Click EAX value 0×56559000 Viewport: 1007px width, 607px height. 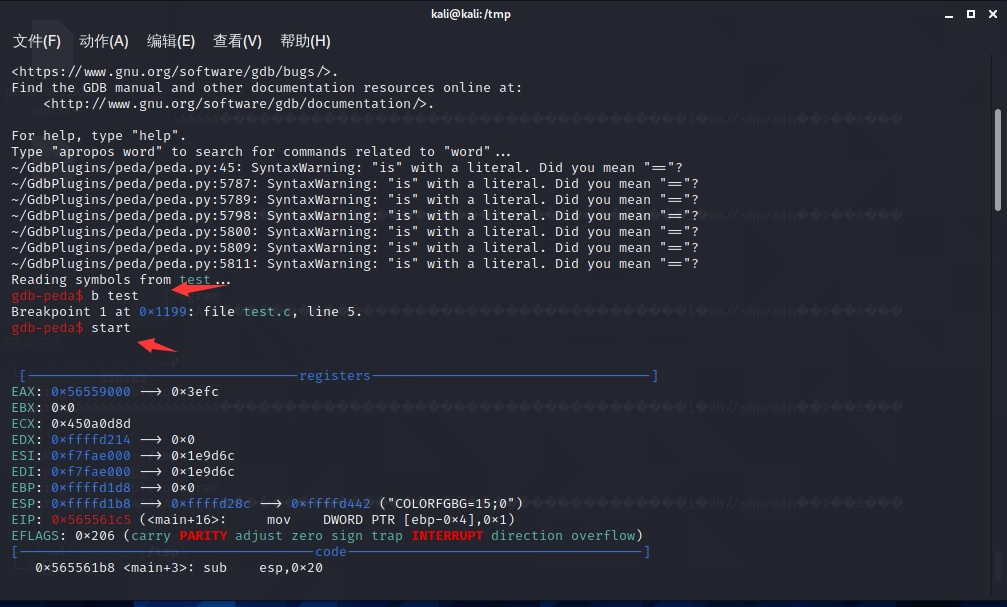[x=91, y=392]
